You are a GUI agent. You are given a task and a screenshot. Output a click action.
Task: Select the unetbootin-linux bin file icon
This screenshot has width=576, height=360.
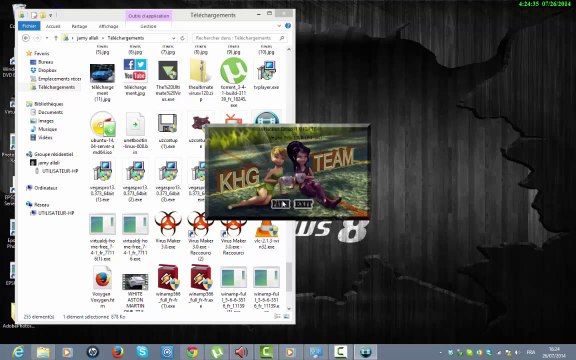pyautogui.click(x=135, y=125)
